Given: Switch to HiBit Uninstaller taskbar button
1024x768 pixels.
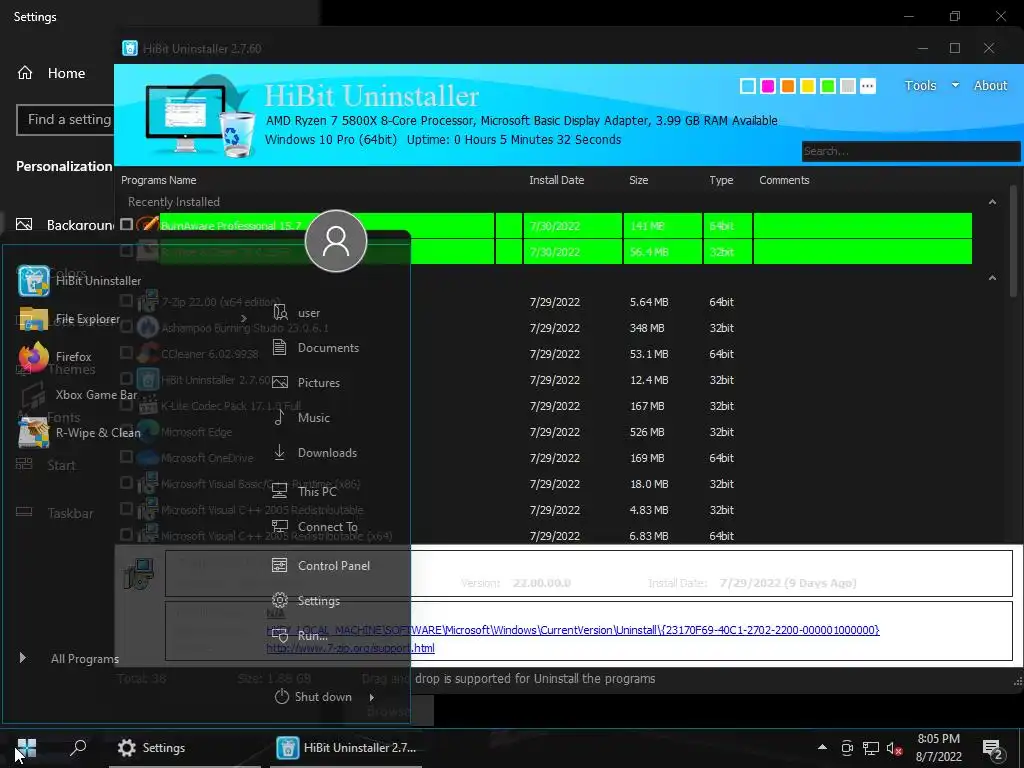Looking at the screenshot, I should [x=345, y=748].
